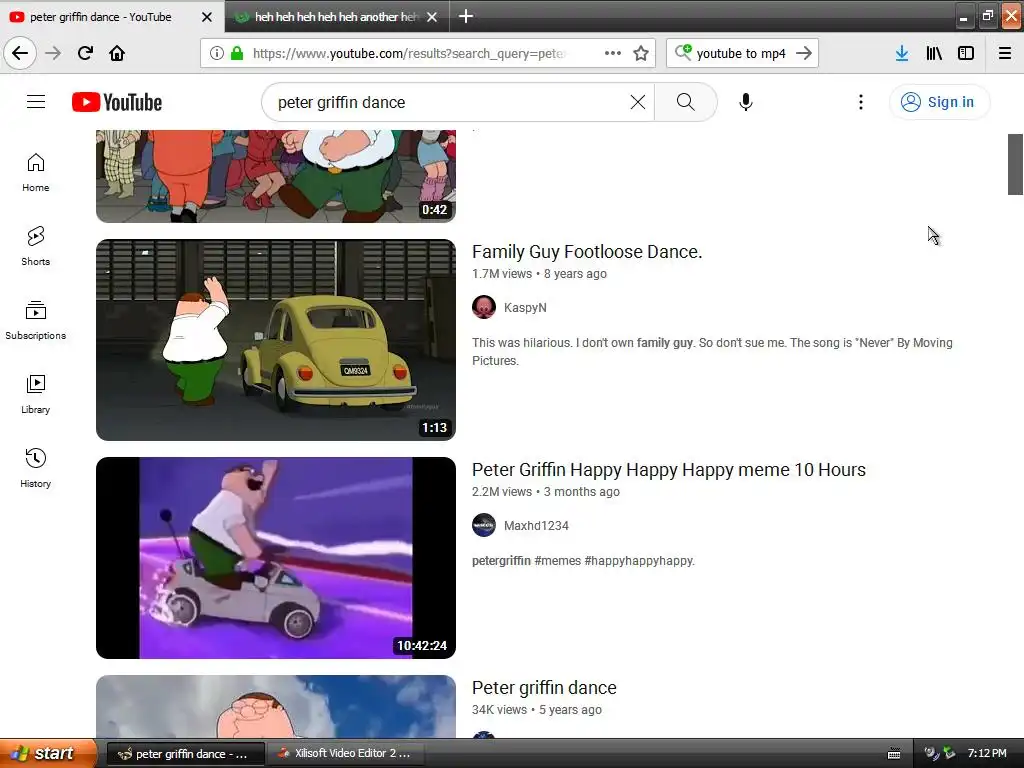Image resolution: width=1024 pixels, height=768 pixels.
Task: Open the Firefox downloads panel
Action: click(x=901, y=53)
